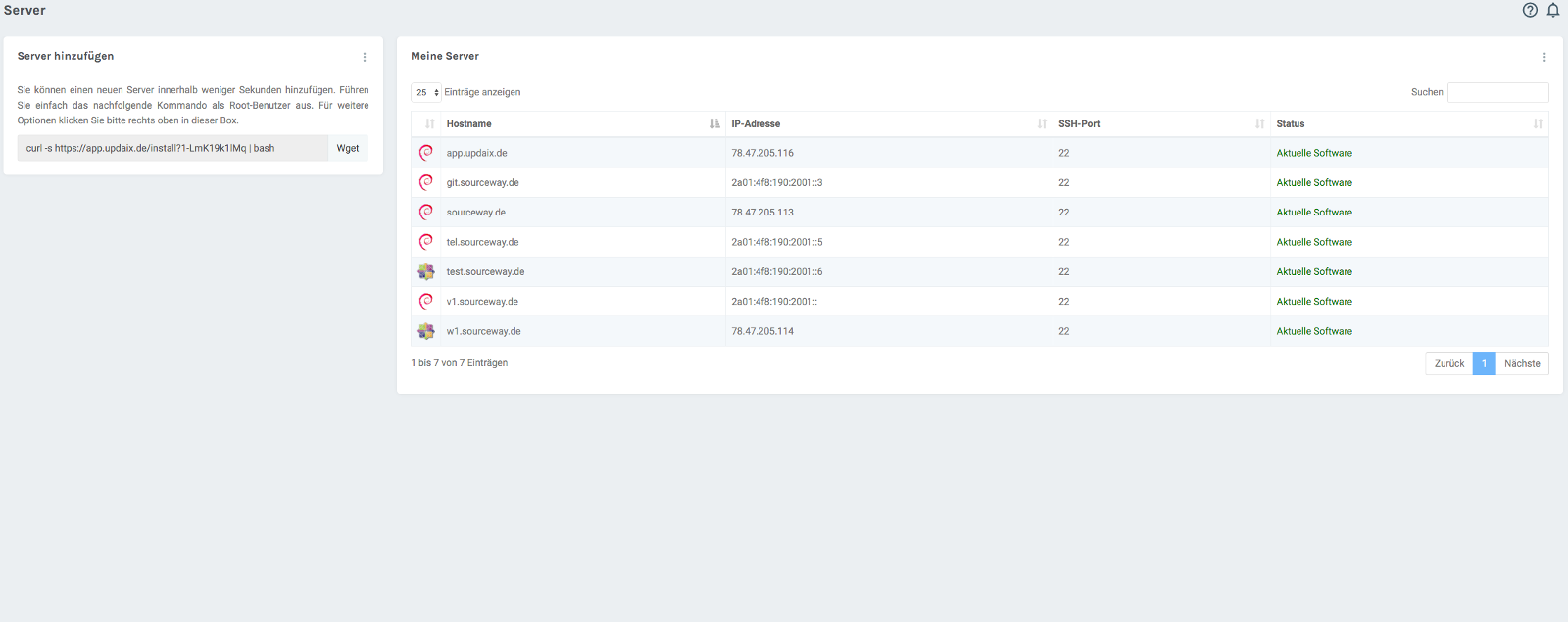1568x622 pixels.
Task: Click the Zurück pagination button
Action: tap(1448, 363)
